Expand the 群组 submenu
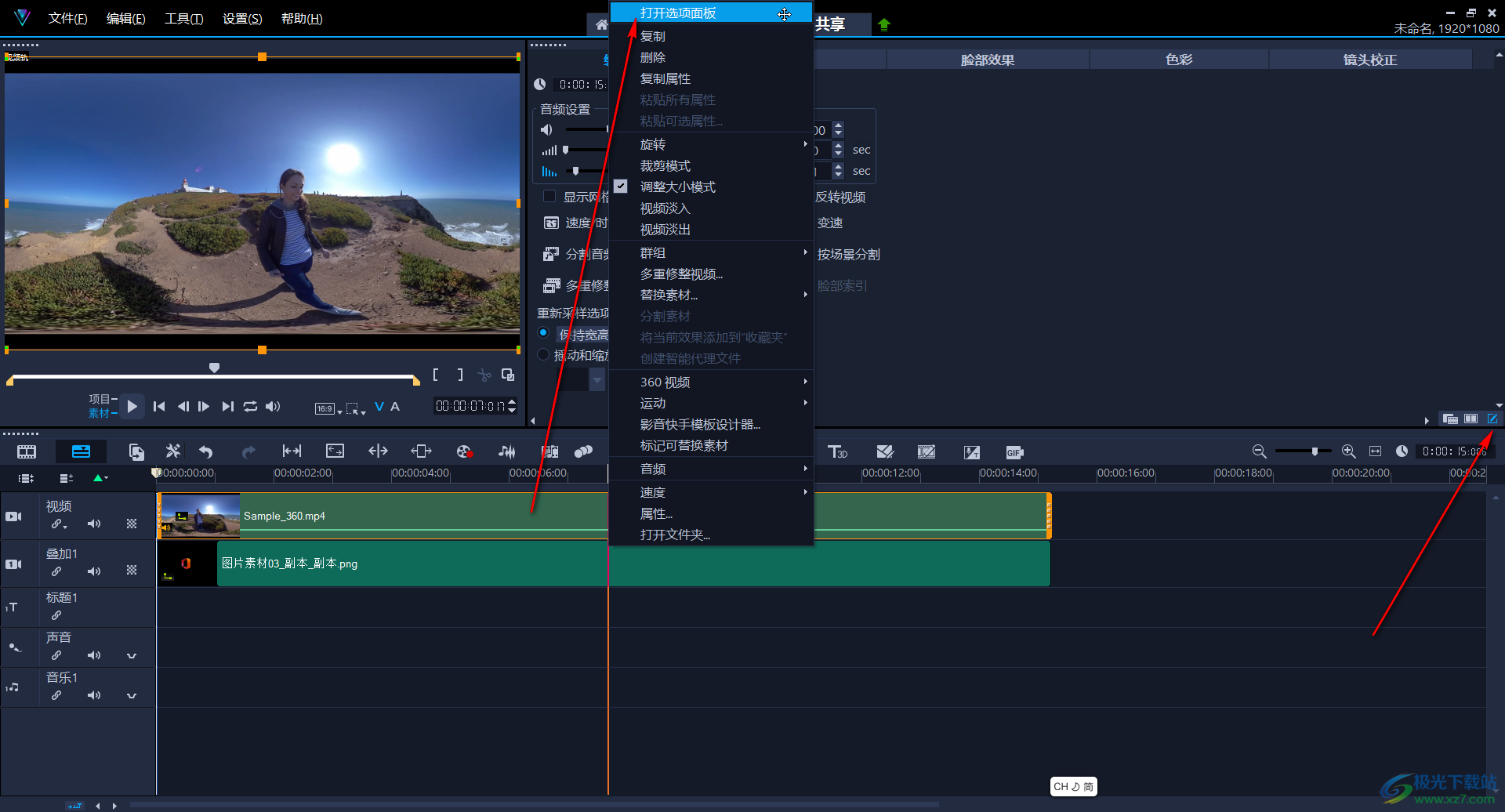Image resolution: width=1505 pixels, height=812 pixels. [711, 252]
